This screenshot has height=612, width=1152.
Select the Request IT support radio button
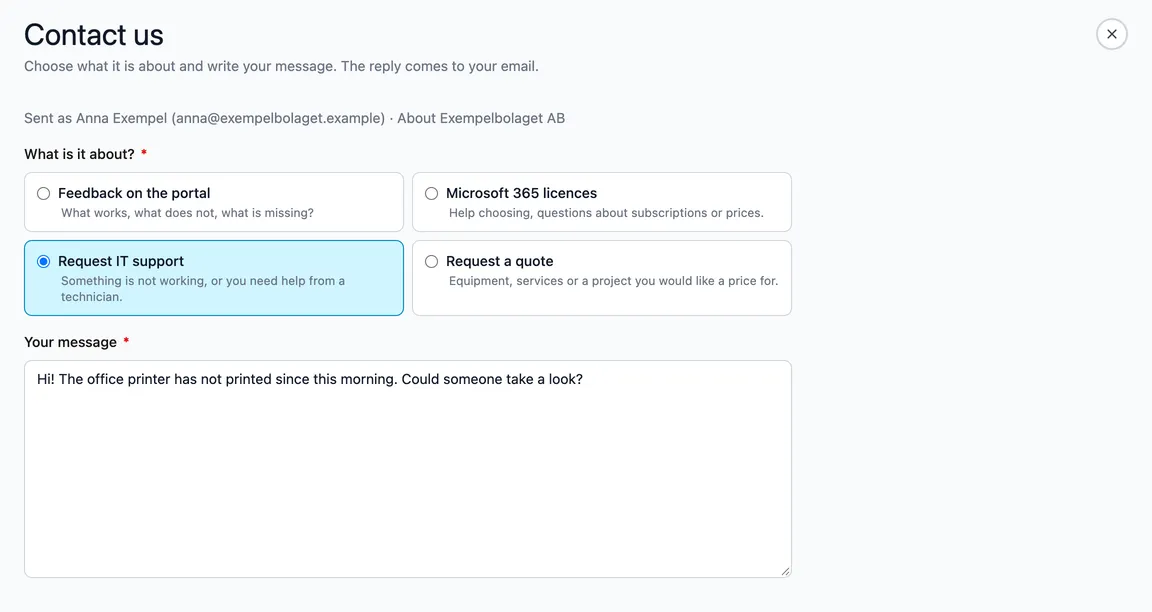[44, 262]
